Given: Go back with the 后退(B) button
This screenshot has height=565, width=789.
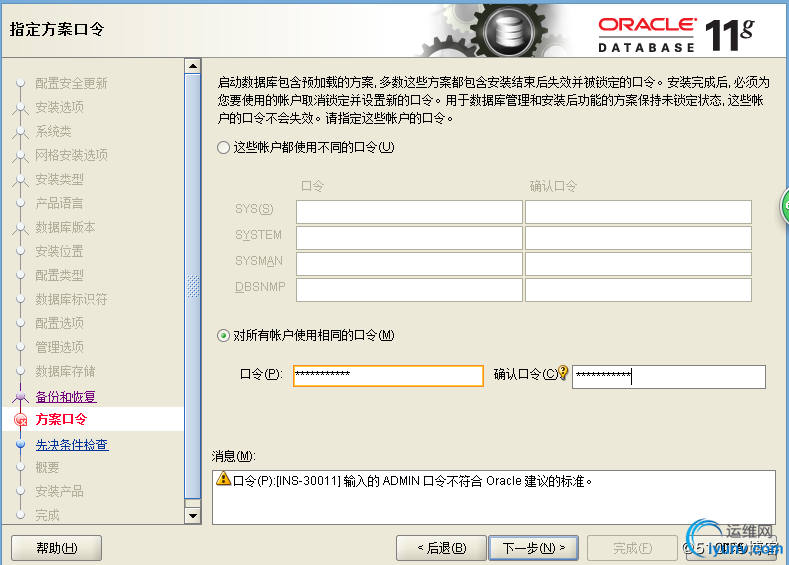Looking at the screenshot, I should (x=441, y=548).
